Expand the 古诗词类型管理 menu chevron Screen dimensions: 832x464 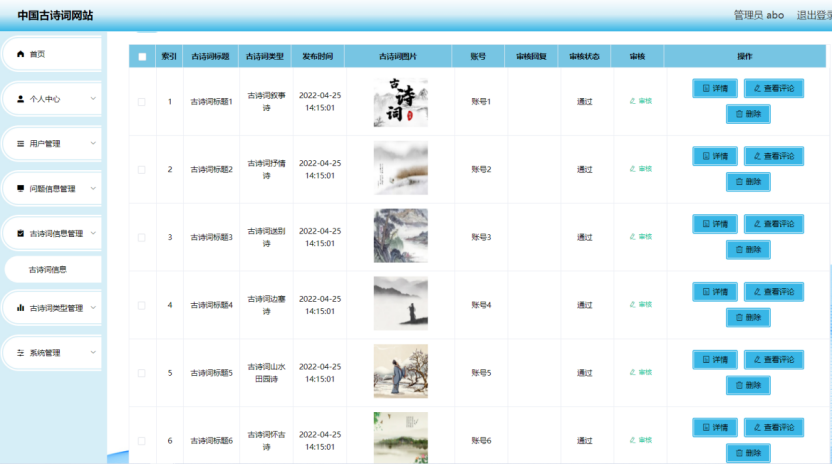[93, 308]
